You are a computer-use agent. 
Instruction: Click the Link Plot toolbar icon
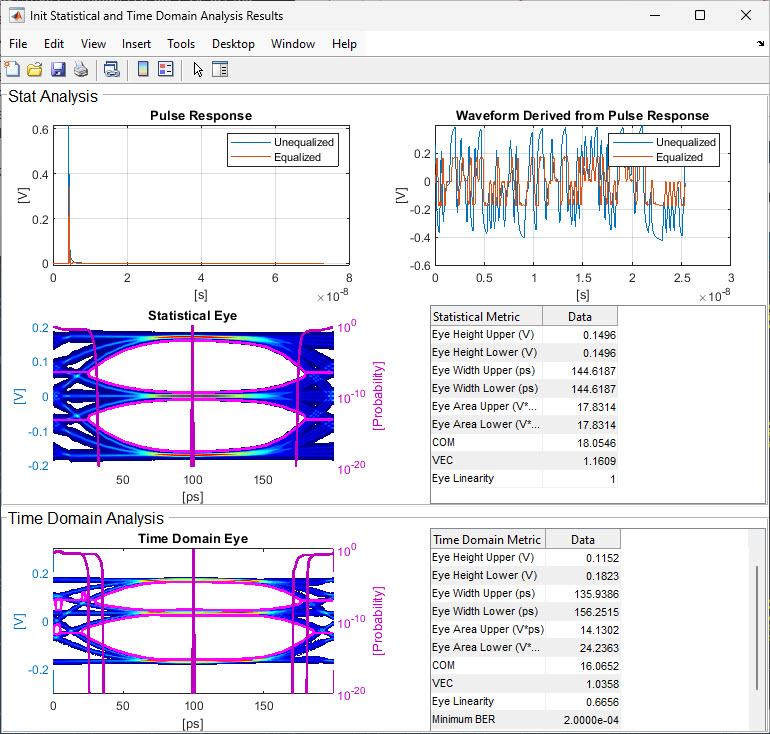[112, 69]
